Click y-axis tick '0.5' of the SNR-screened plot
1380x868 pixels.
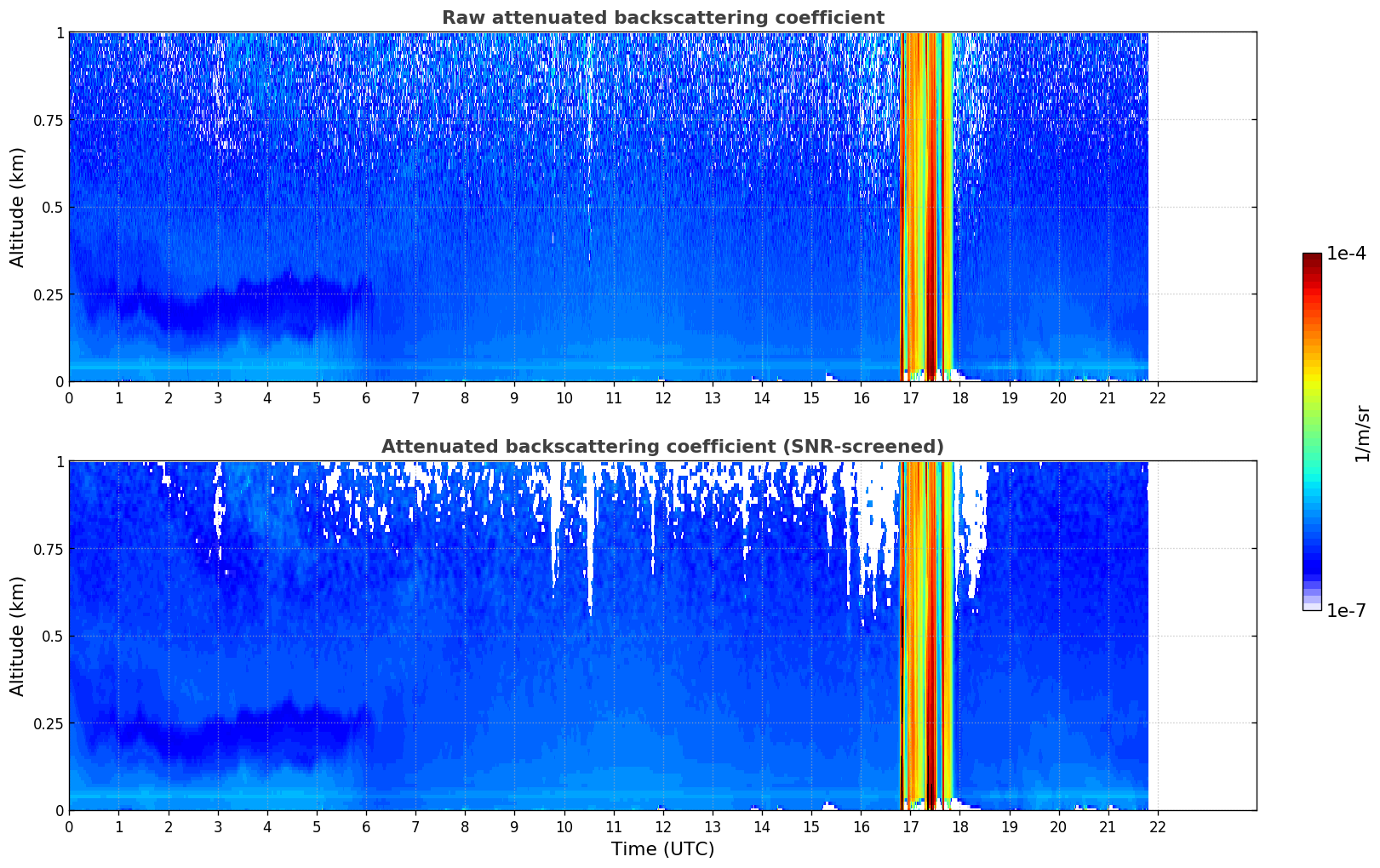coord(53,636)
